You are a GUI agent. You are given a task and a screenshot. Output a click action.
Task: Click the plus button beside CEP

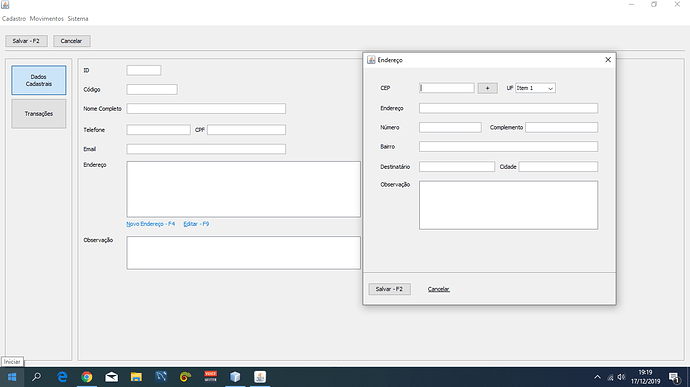tap(488, 88)
